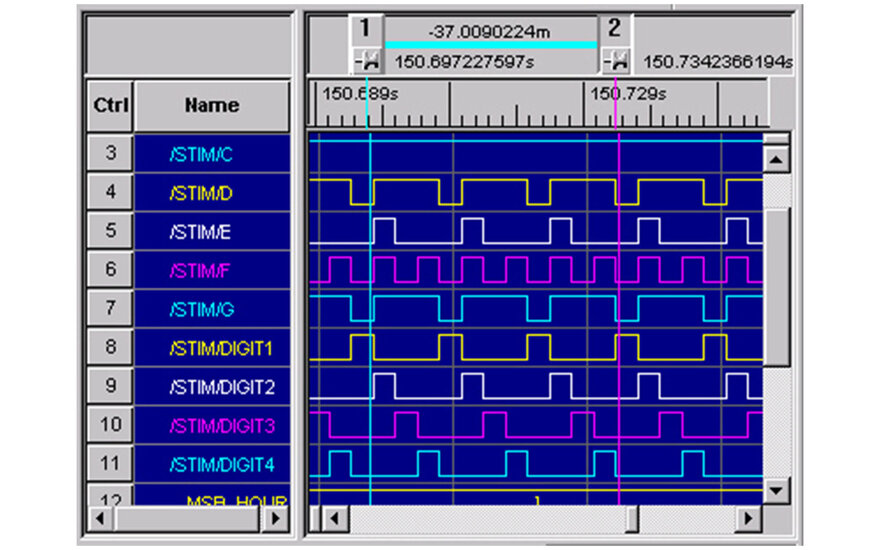
Task: Click the delta time -37.0090224m readout
Action: click(x=489, y=31)
